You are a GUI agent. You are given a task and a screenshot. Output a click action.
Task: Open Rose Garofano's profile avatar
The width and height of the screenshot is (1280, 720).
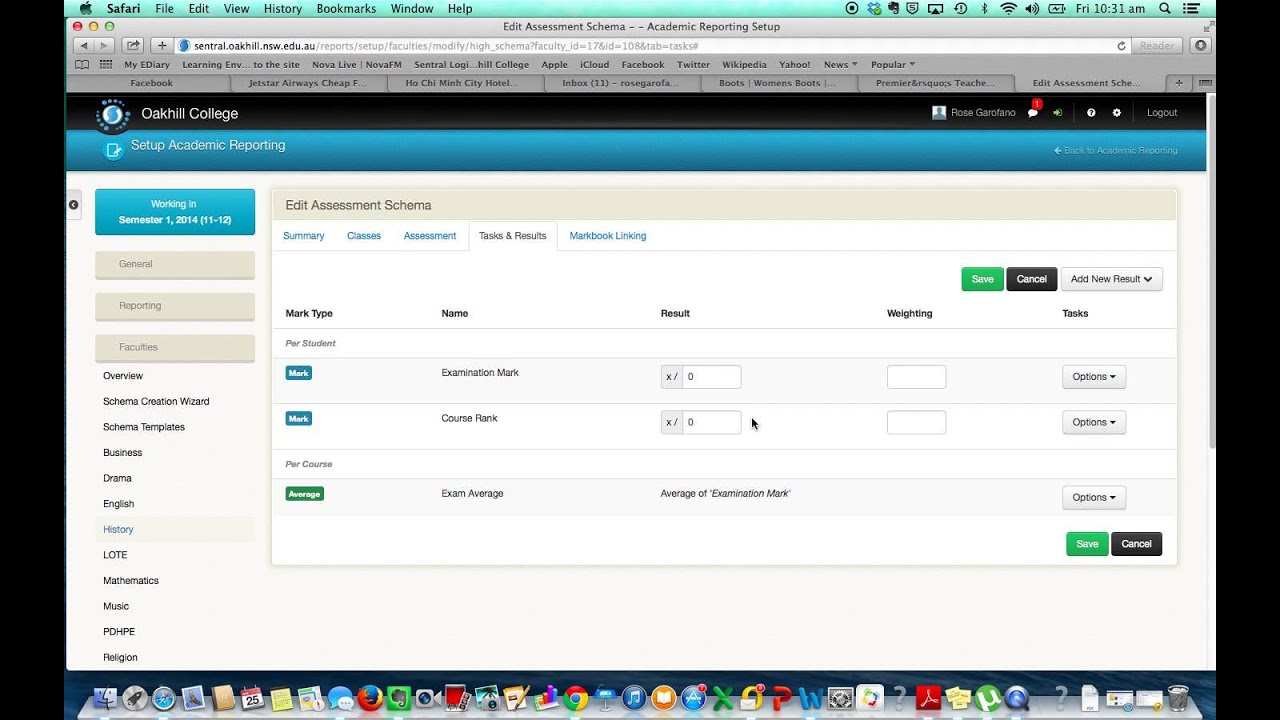tap(939, 113)
